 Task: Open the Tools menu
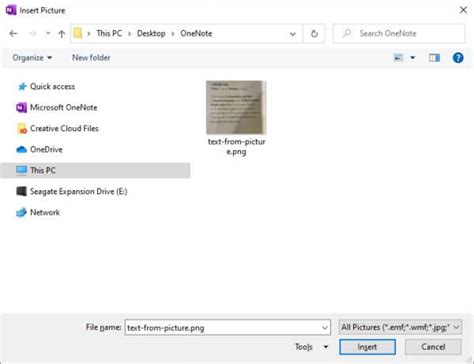304,347
